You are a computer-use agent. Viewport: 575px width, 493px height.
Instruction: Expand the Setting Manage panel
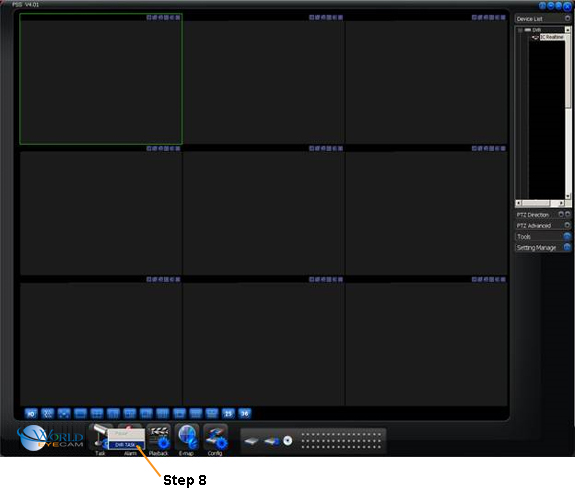[x=567, y=247]
